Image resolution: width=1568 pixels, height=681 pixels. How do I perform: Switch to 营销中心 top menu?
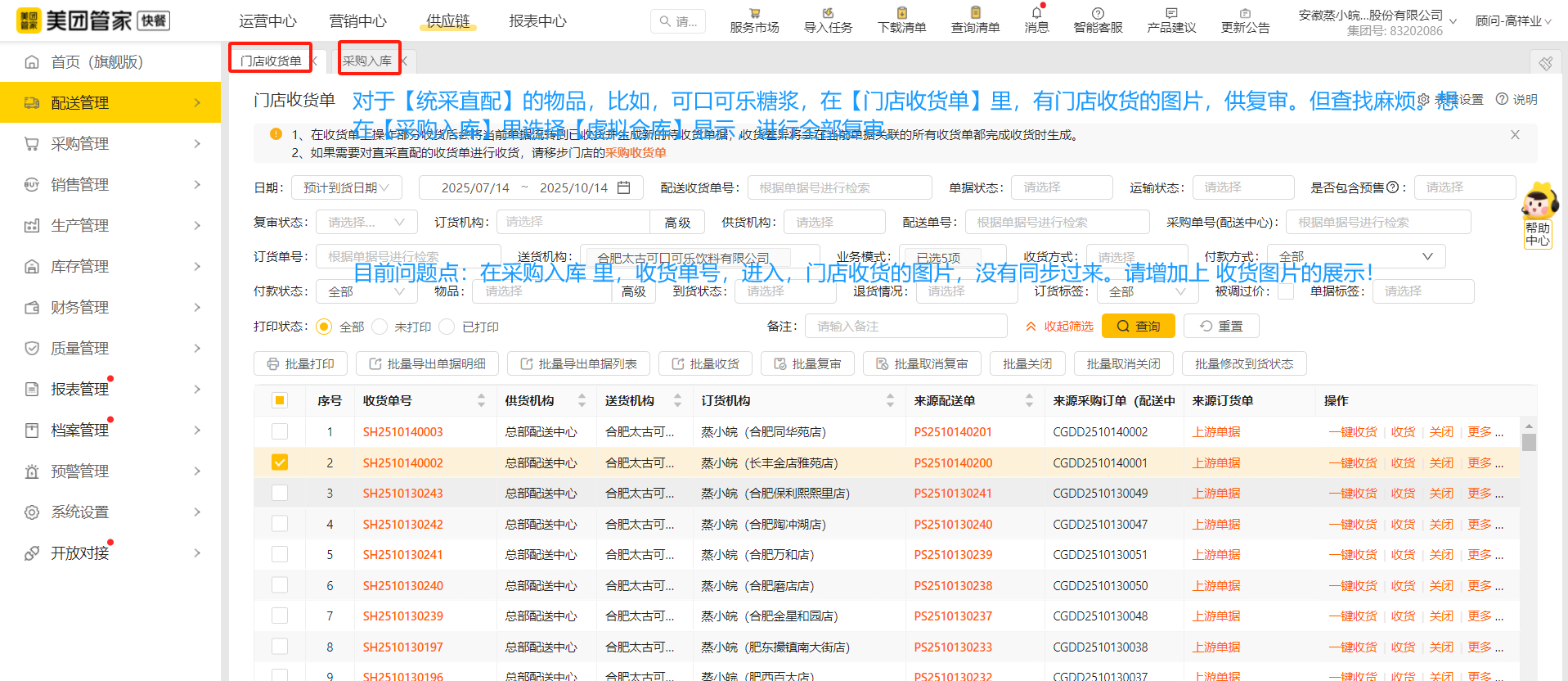357,21
